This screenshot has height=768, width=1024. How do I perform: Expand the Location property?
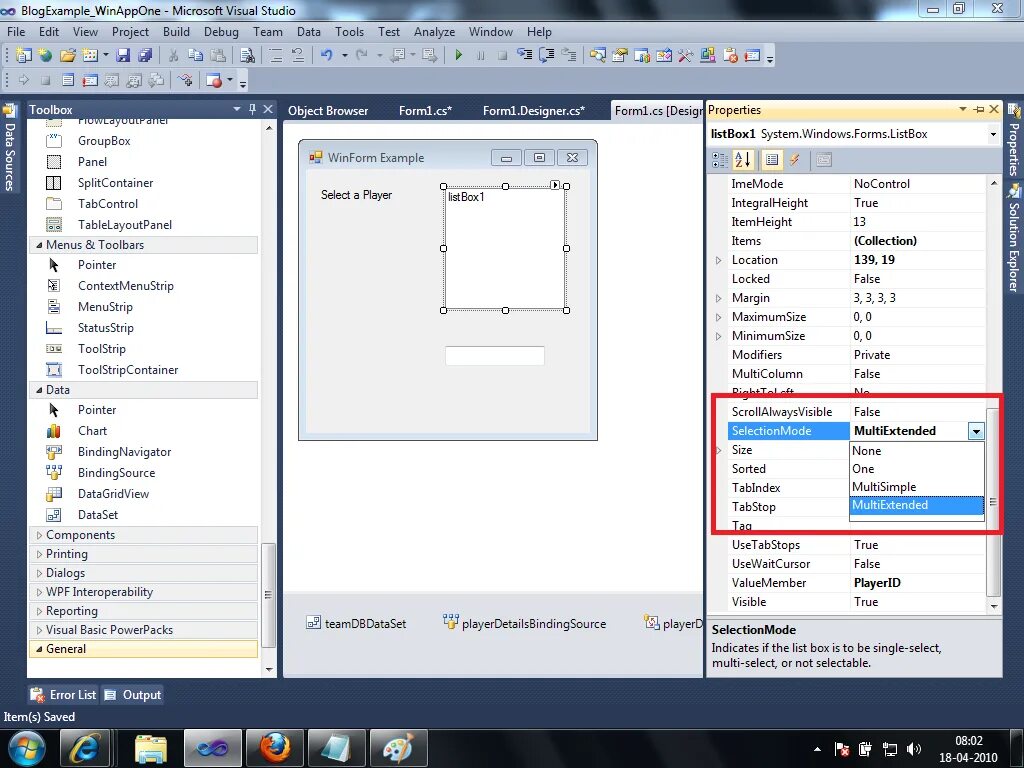click(x=718, y=260)
